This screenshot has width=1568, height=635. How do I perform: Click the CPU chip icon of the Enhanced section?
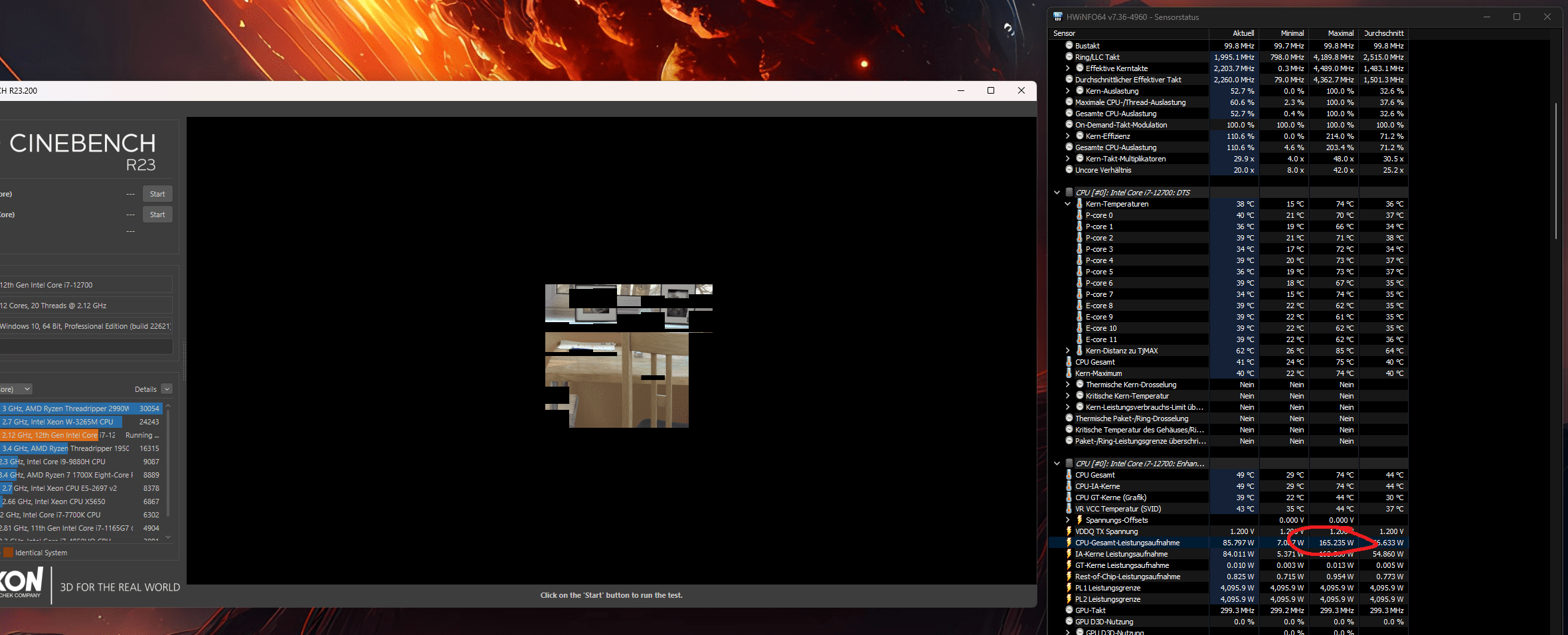pyautogui.click(x=1069, y=463)
